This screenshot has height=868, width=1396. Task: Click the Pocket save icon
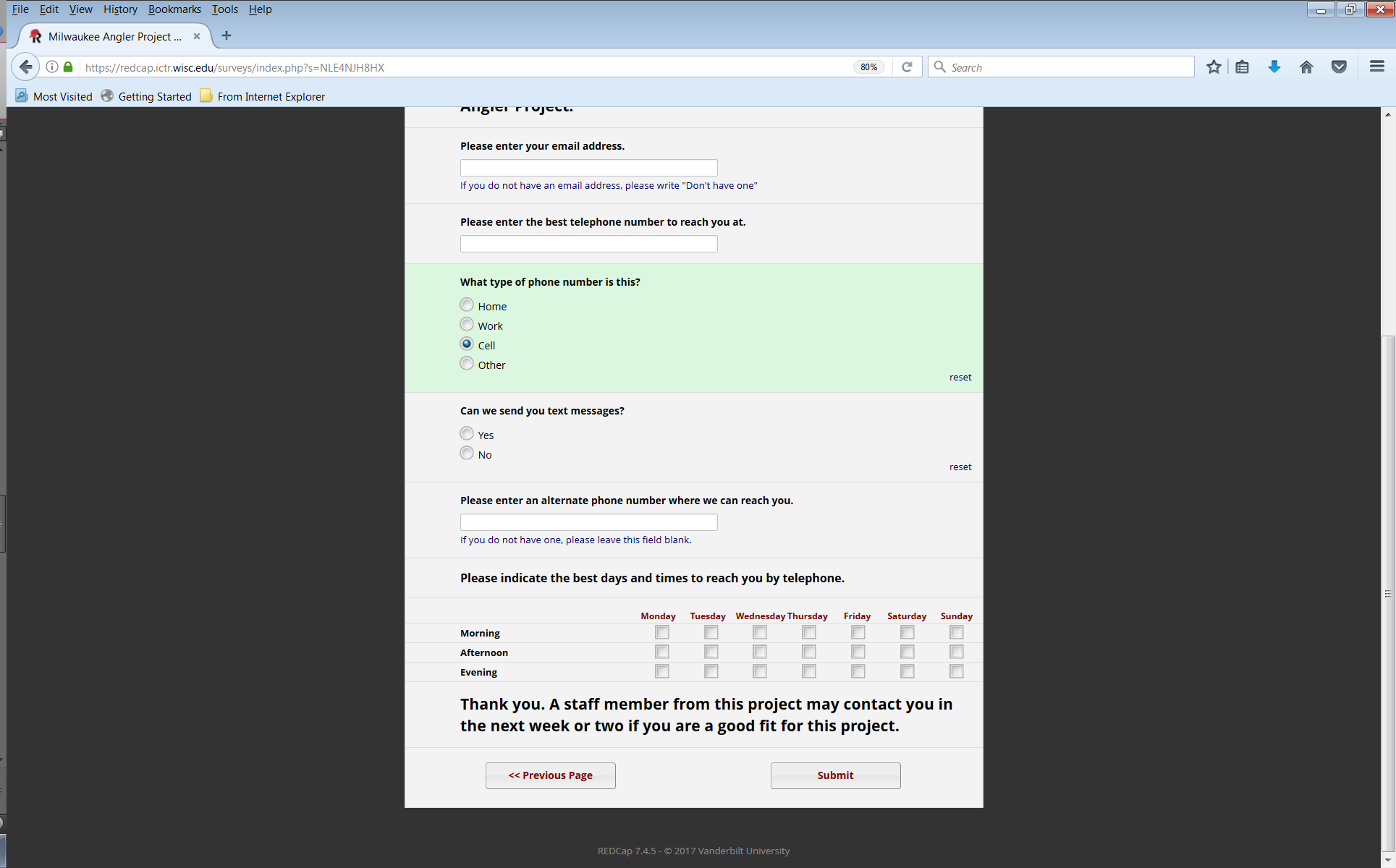click(1339, 67)
